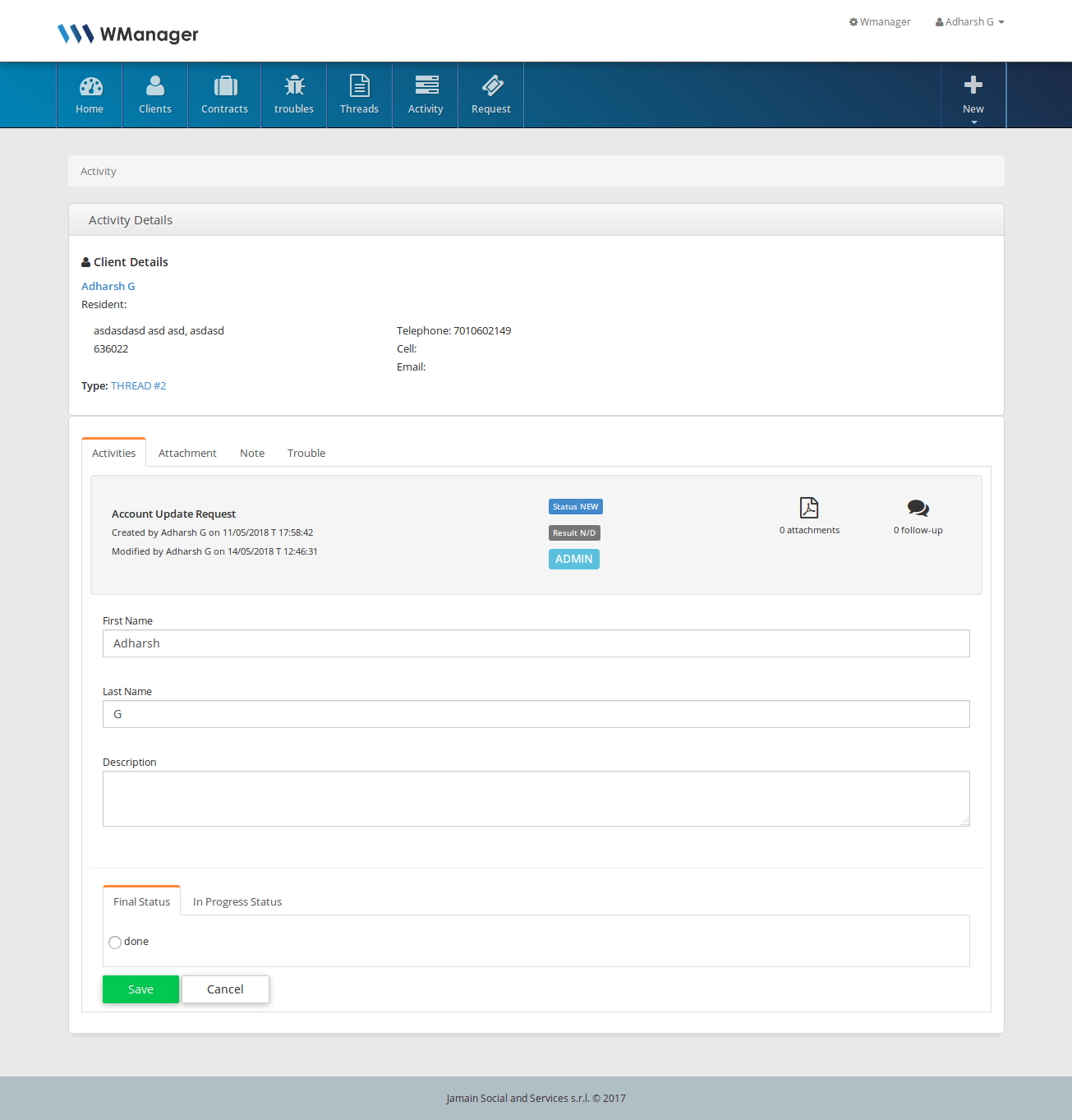Follow the THREAD #2 link
The width and height of the screenshot is (1072, 1120).
click(x=139, y=386)
